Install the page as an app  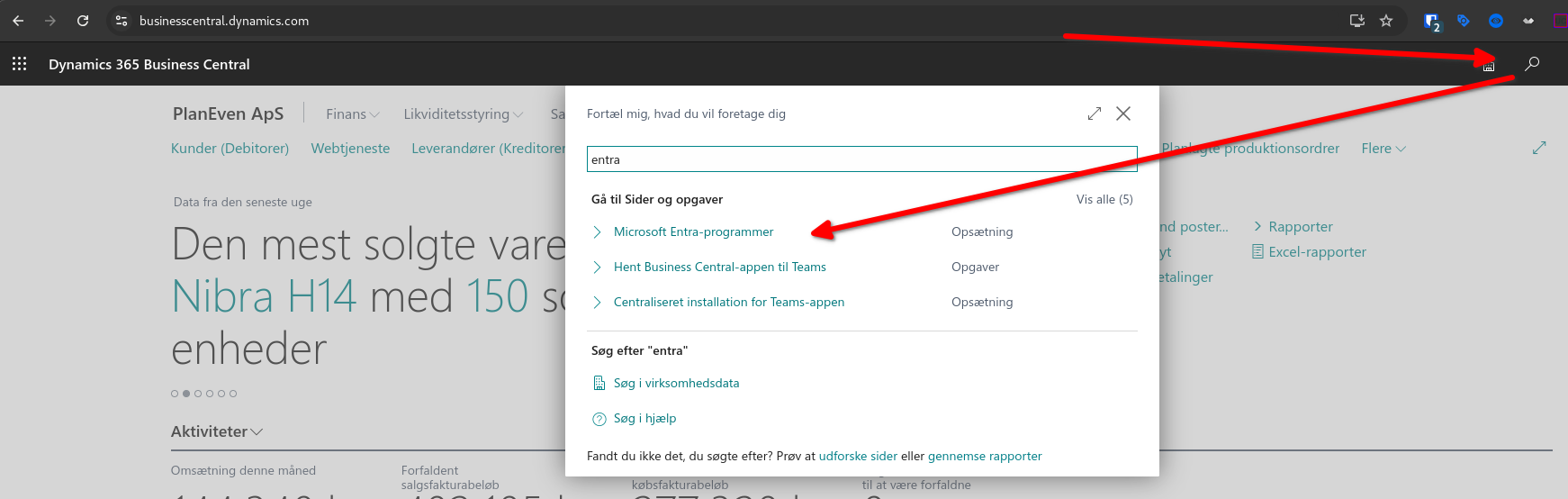(1357, 21)
